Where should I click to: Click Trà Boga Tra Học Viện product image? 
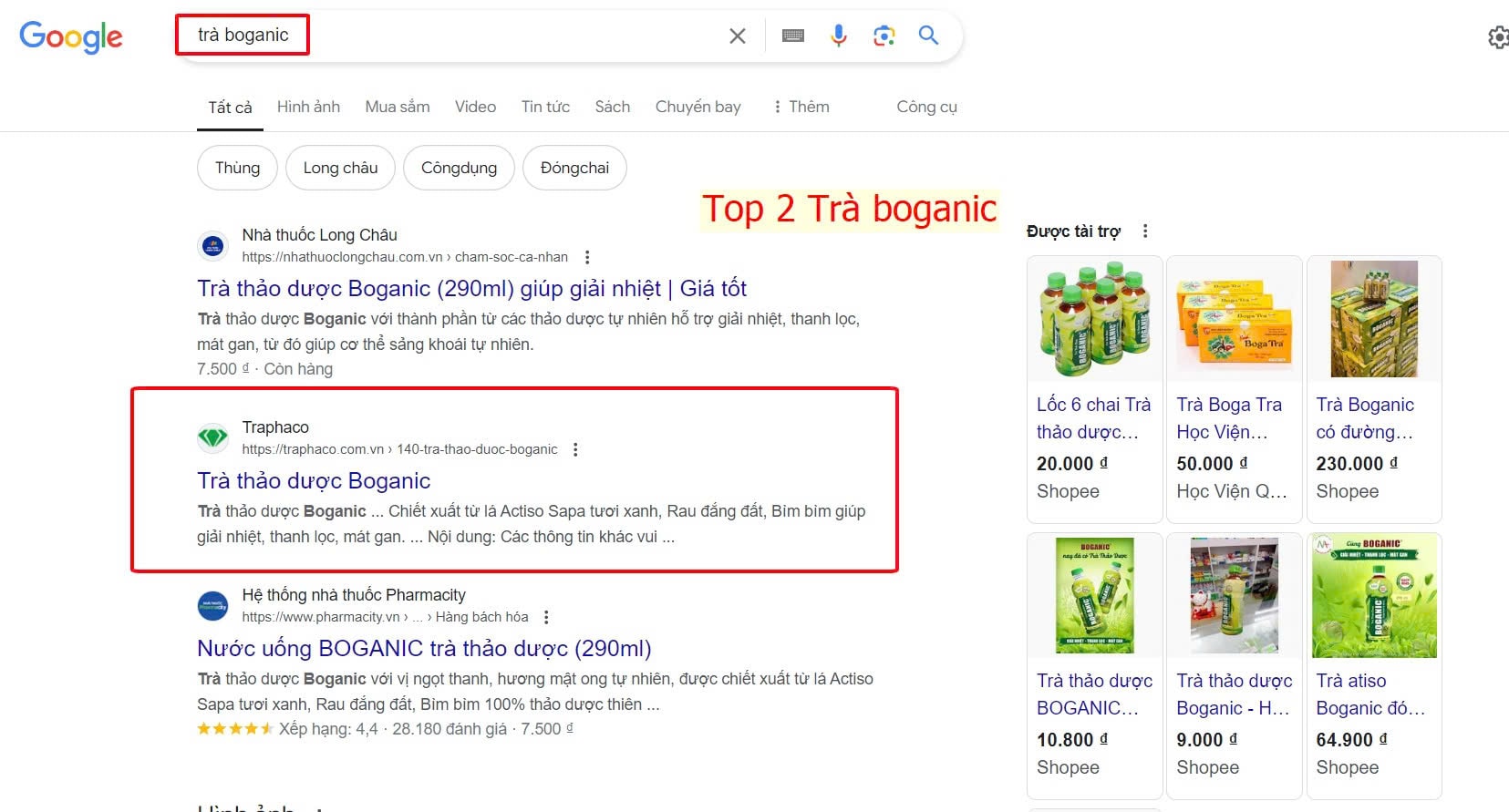point(1235,319)
